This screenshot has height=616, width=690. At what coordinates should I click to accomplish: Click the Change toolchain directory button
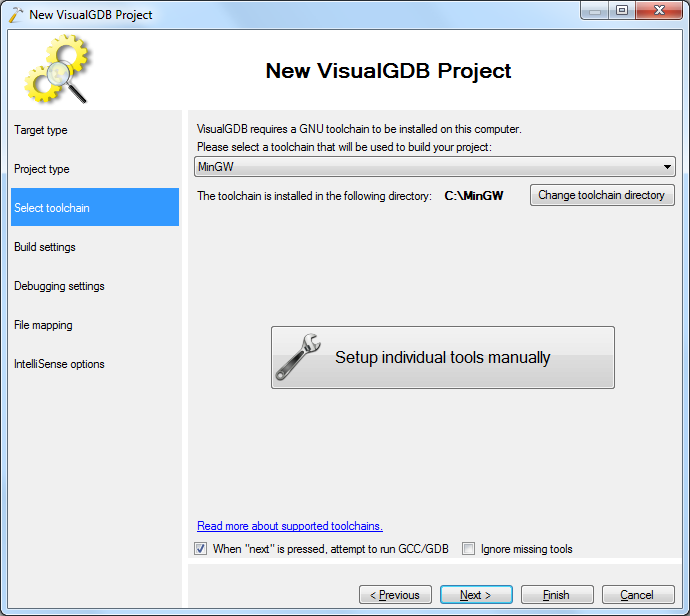(x=602, y=195)
